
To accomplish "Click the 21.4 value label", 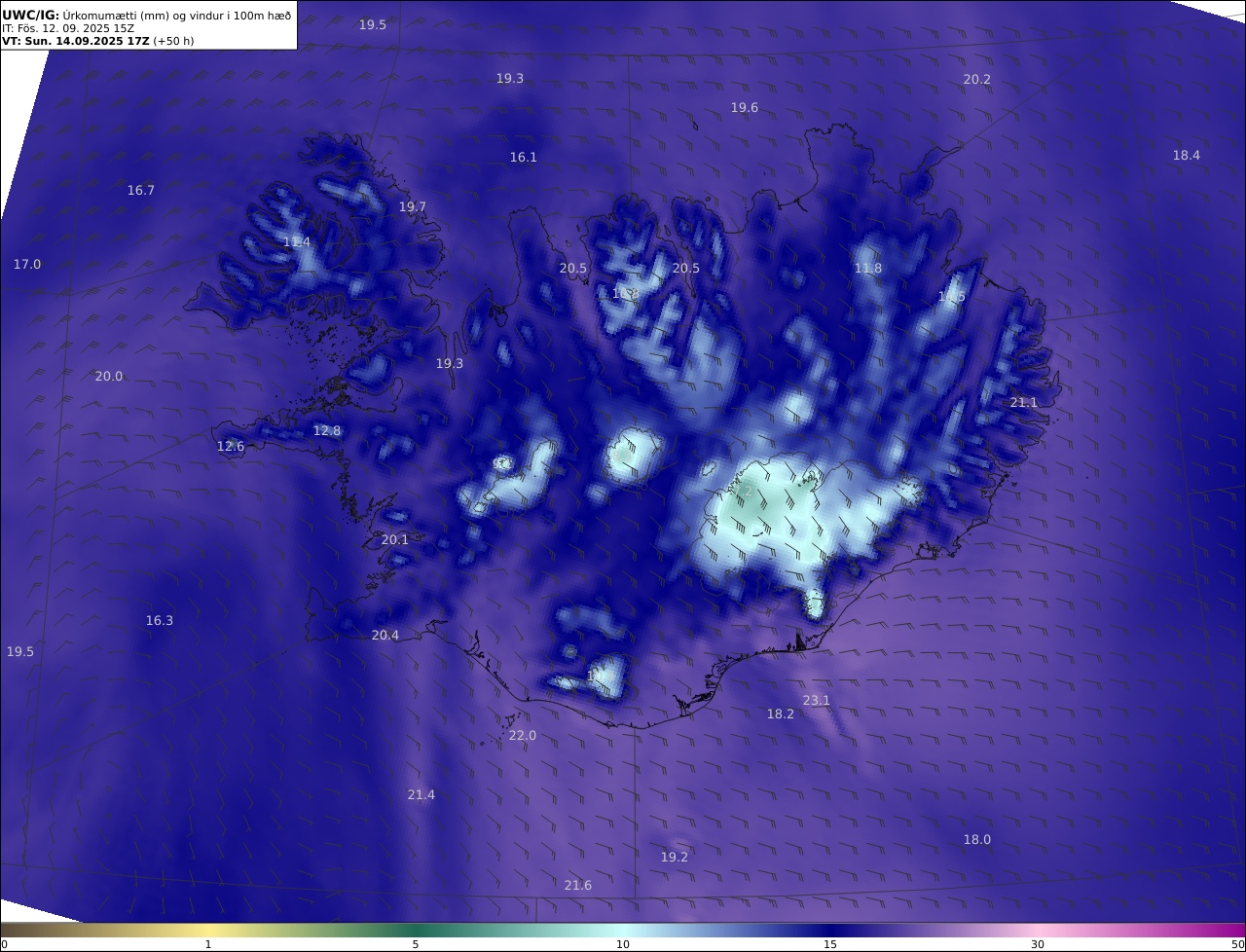I will tap(421, 795).
